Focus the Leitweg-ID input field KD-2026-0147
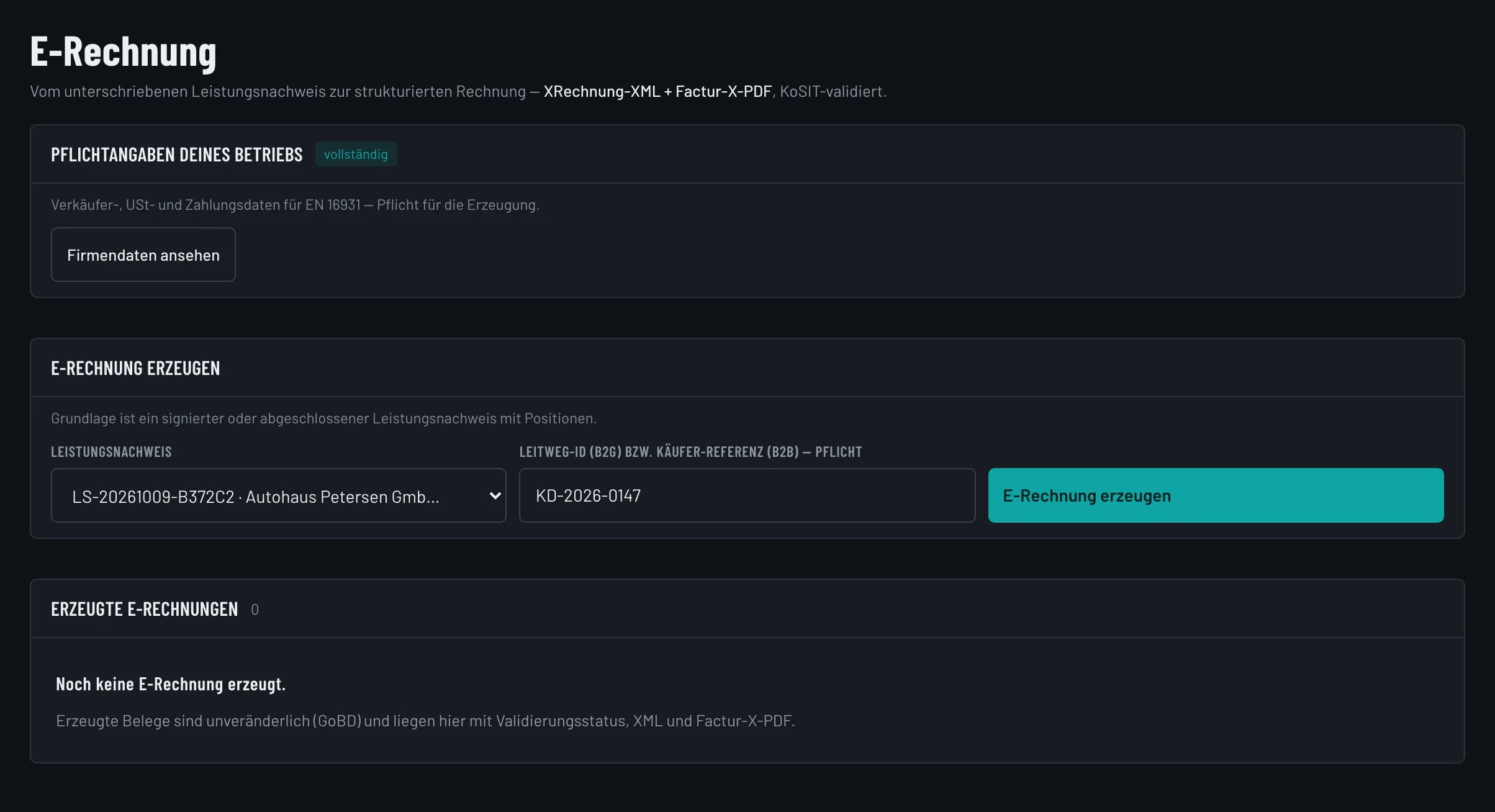 coord(747,495)
